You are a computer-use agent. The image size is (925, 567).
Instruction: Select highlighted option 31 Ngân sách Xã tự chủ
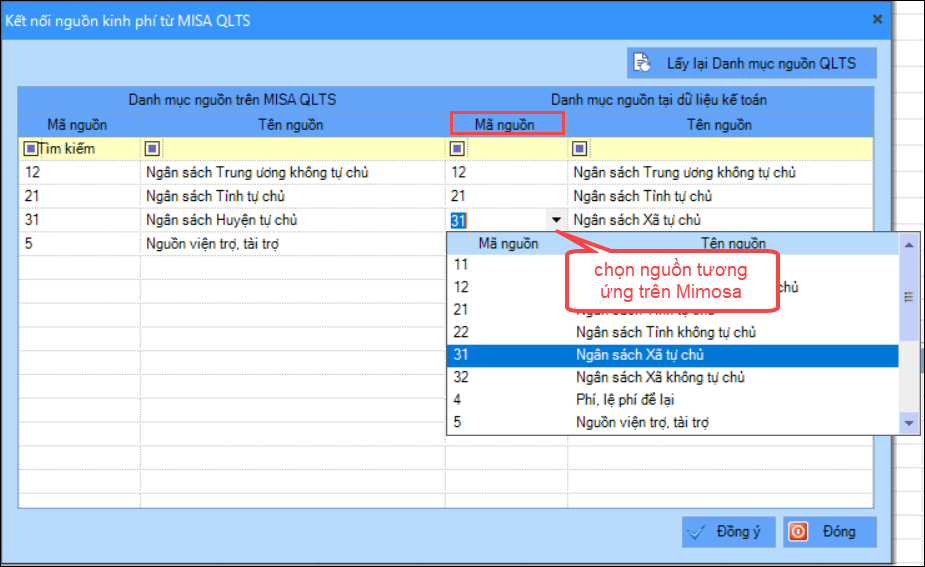pyautogui.click(x=673, y=355)
